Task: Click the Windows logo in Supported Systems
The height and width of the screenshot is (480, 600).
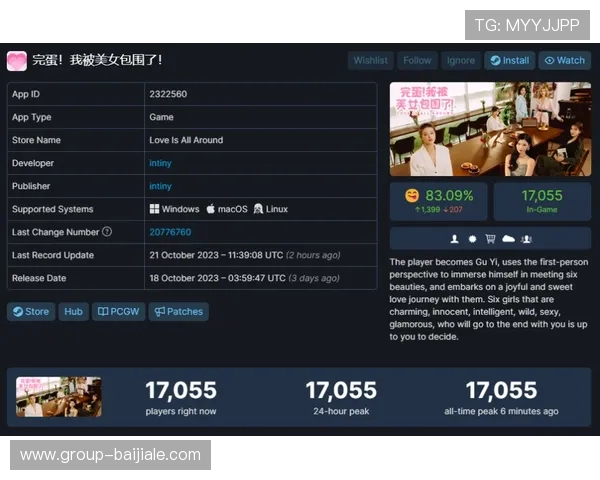Action: click(155, 209)
